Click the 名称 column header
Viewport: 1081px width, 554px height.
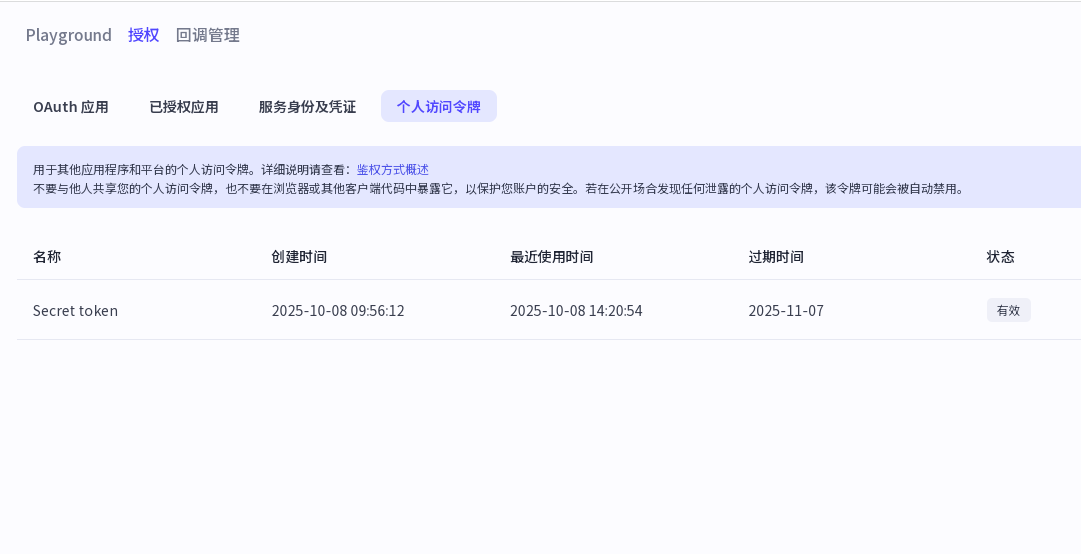click(x=47, y=257)
